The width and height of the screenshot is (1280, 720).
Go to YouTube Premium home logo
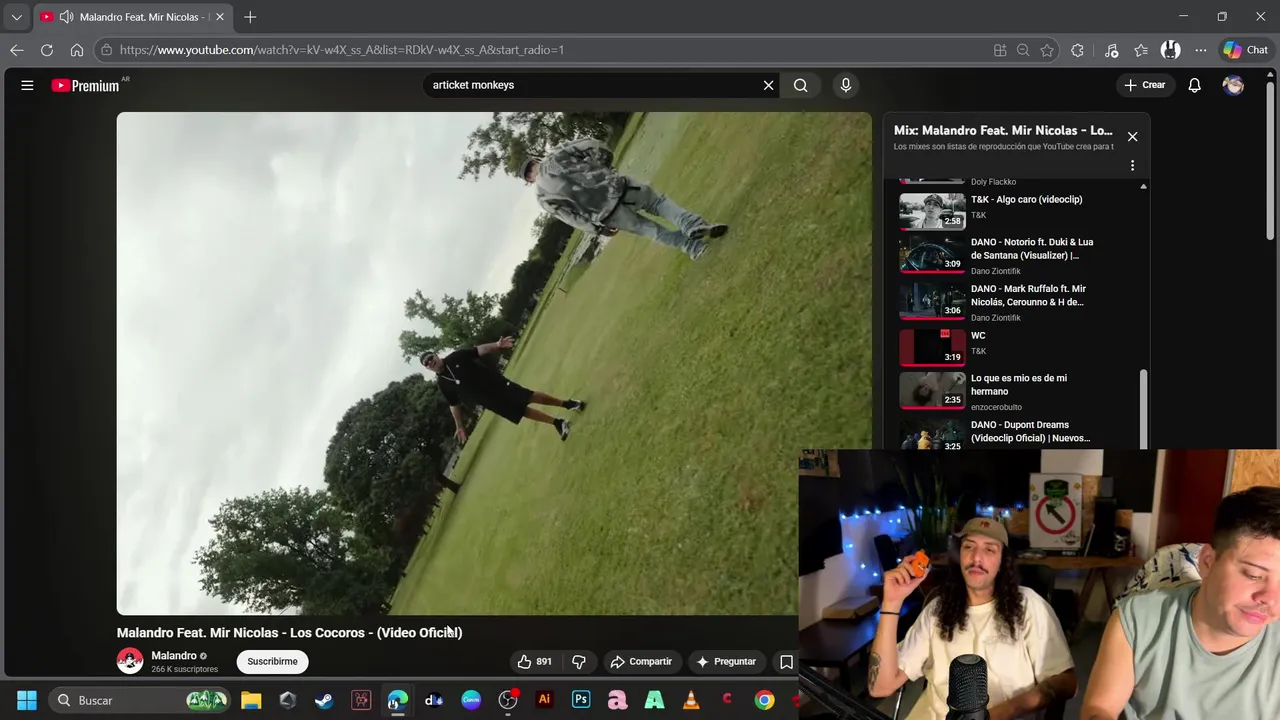click(87, 85)
